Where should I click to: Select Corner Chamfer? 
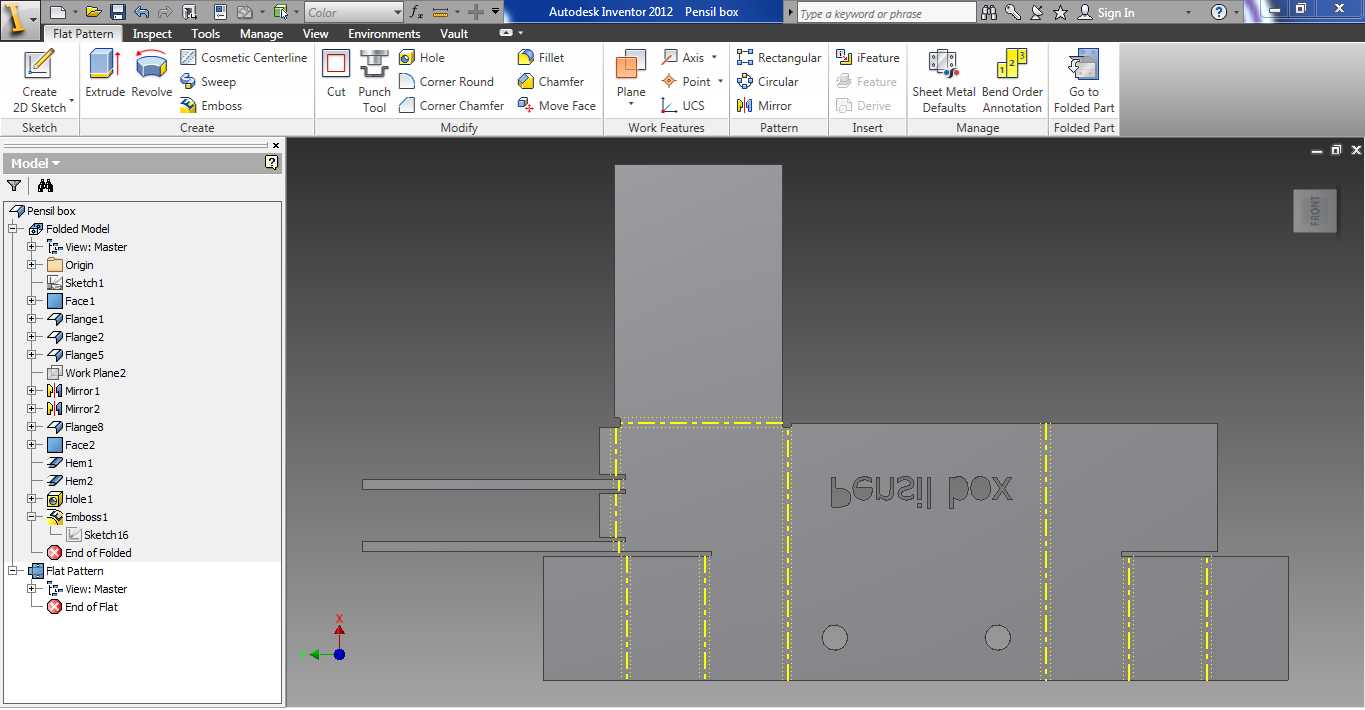[x=451, y=105]
